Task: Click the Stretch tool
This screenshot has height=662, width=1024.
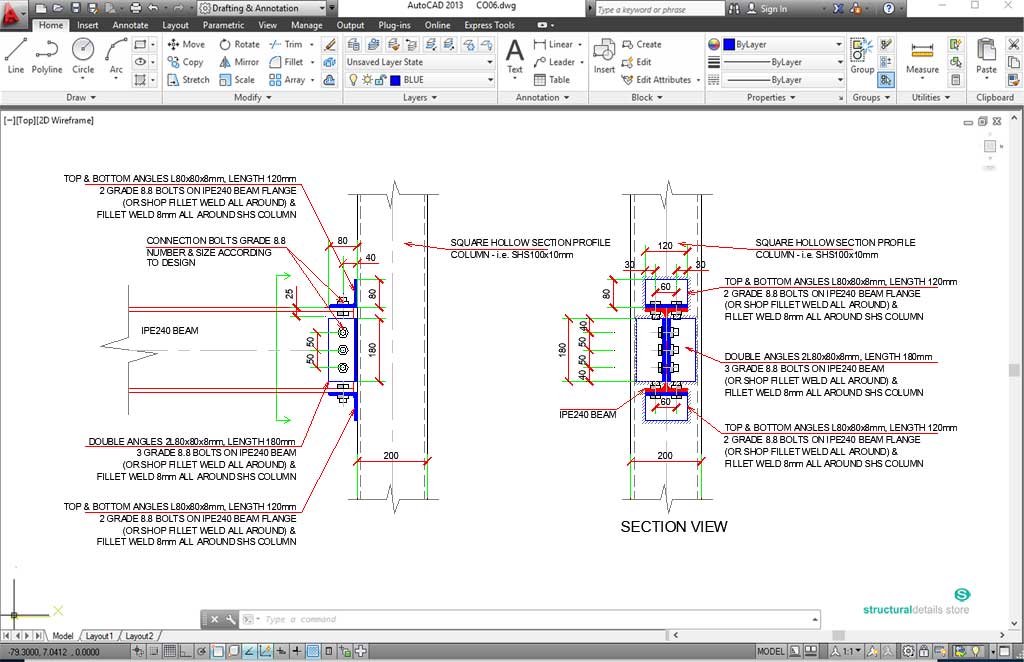Action: [188, 80]
